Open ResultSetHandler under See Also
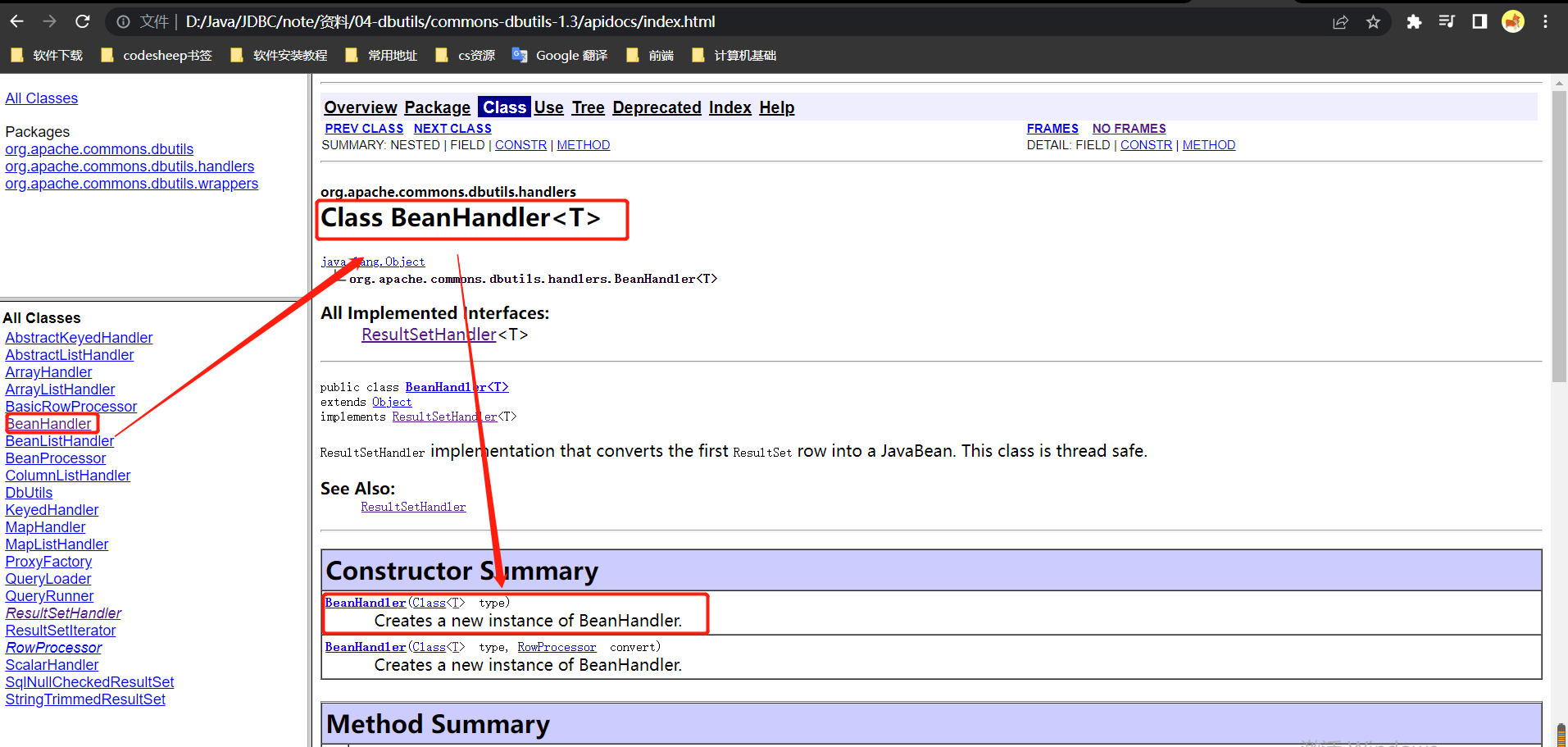The width and height of the screenshot is (1568, 747). pos(413,507)
